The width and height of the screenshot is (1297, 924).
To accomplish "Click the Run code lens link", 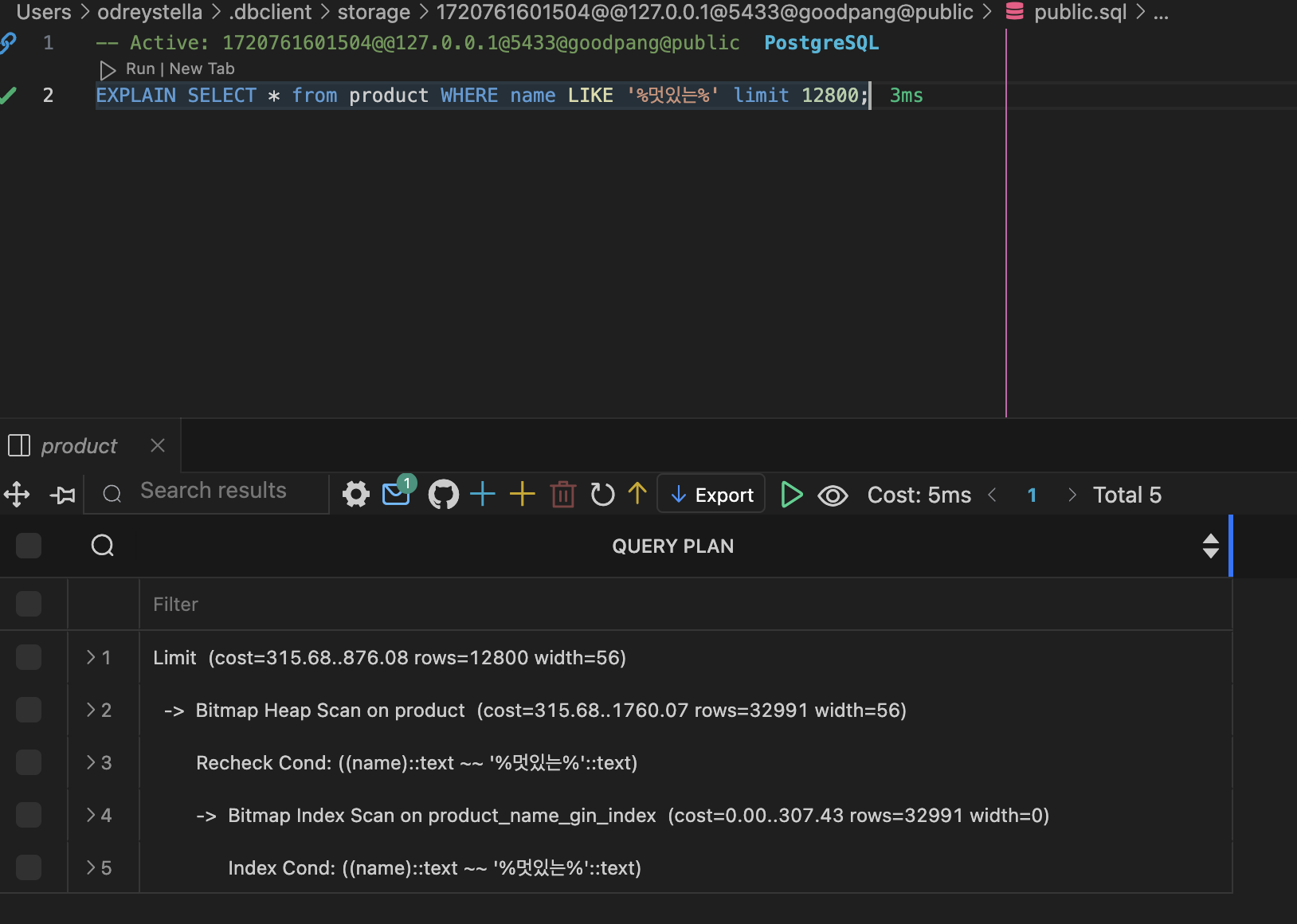I will [x=140, y=69].
